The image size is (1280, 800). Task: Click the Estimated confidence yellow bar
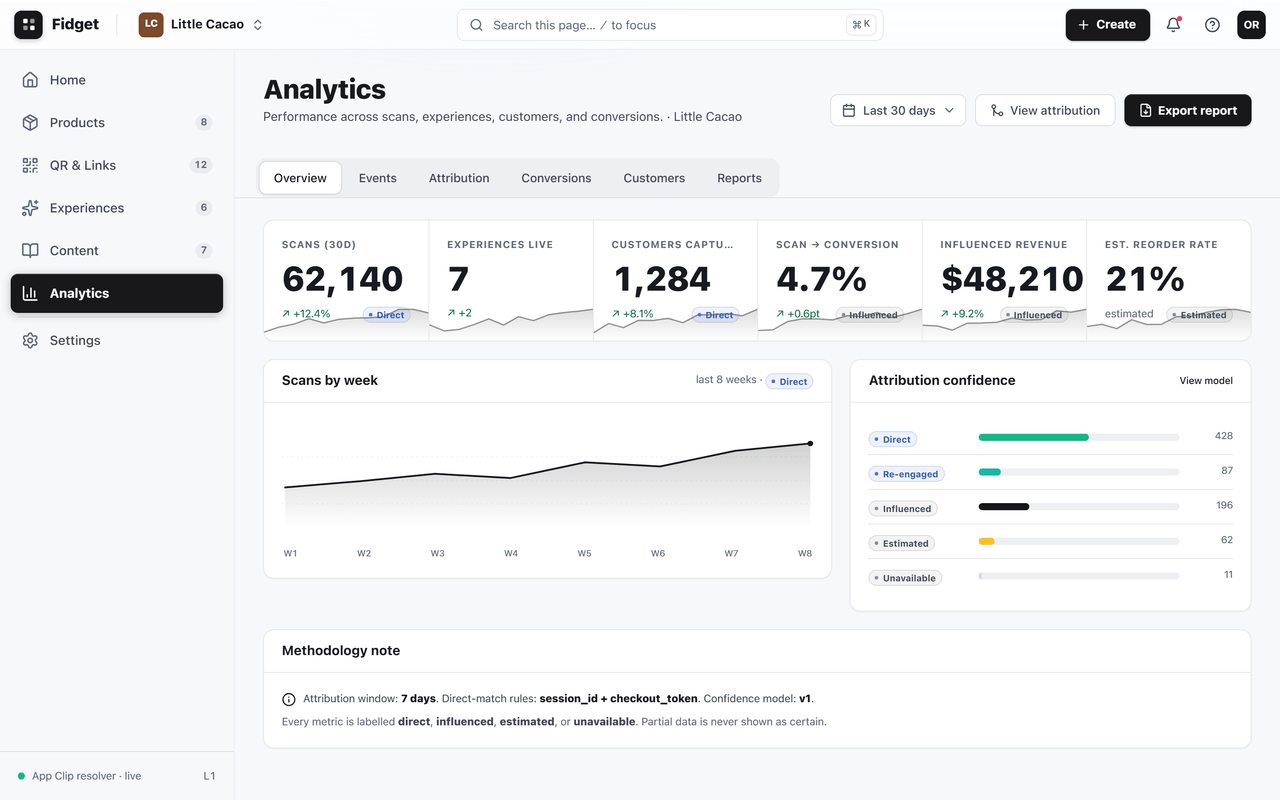tap(987, 541)
